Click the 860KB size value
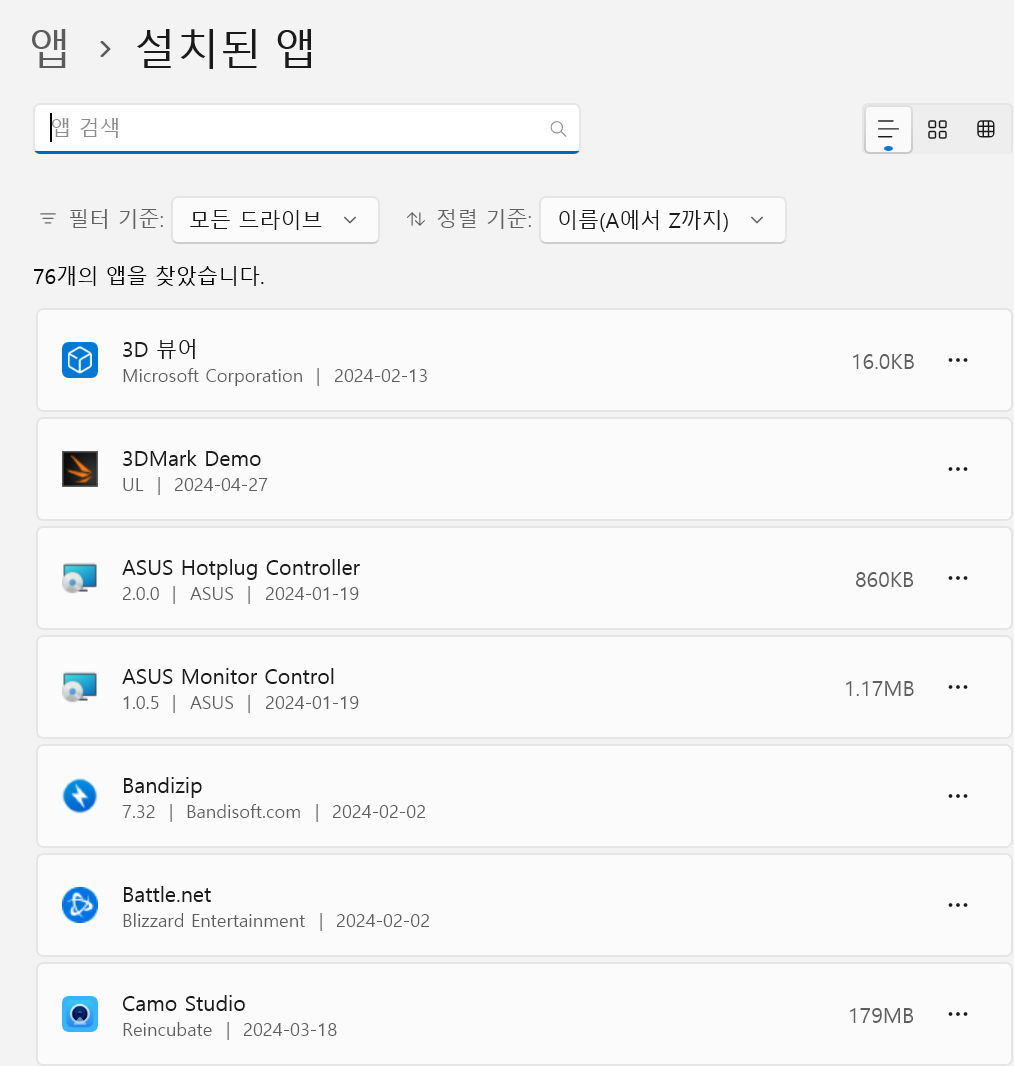 point(884,580)
